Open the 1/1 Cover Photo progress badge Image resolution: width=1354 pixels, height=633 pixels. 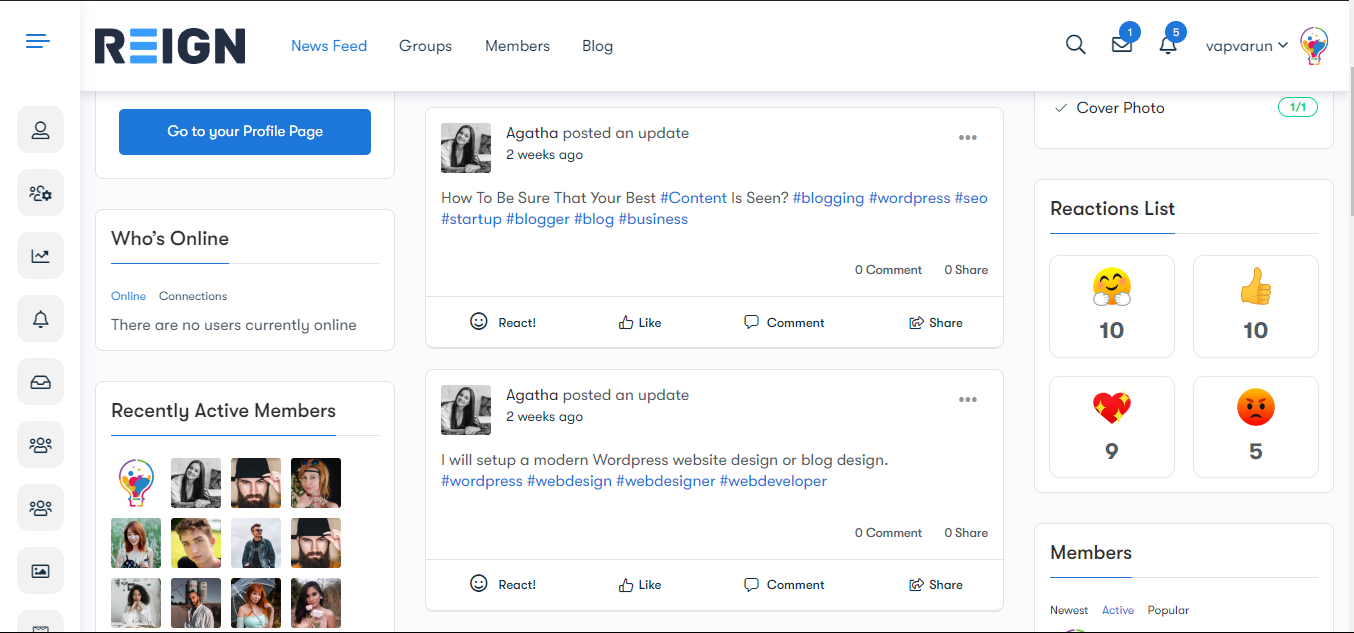[1297, 106]
